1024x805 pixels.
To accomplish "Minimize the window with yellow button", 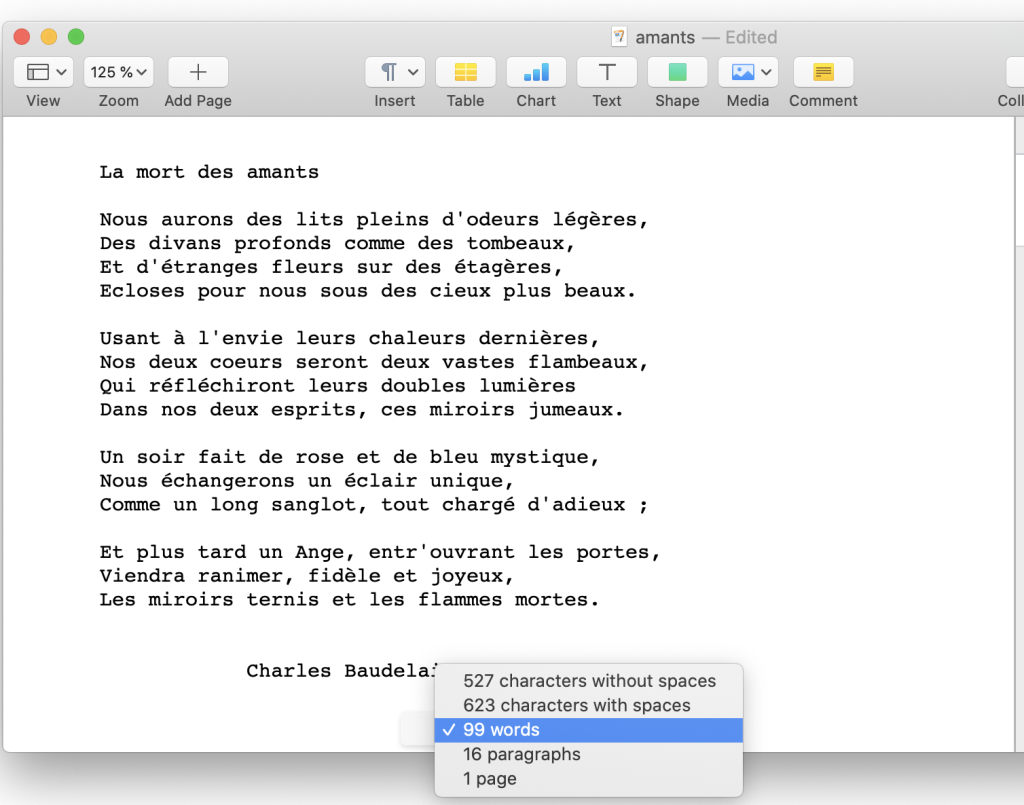I will [x=49, y=37].
